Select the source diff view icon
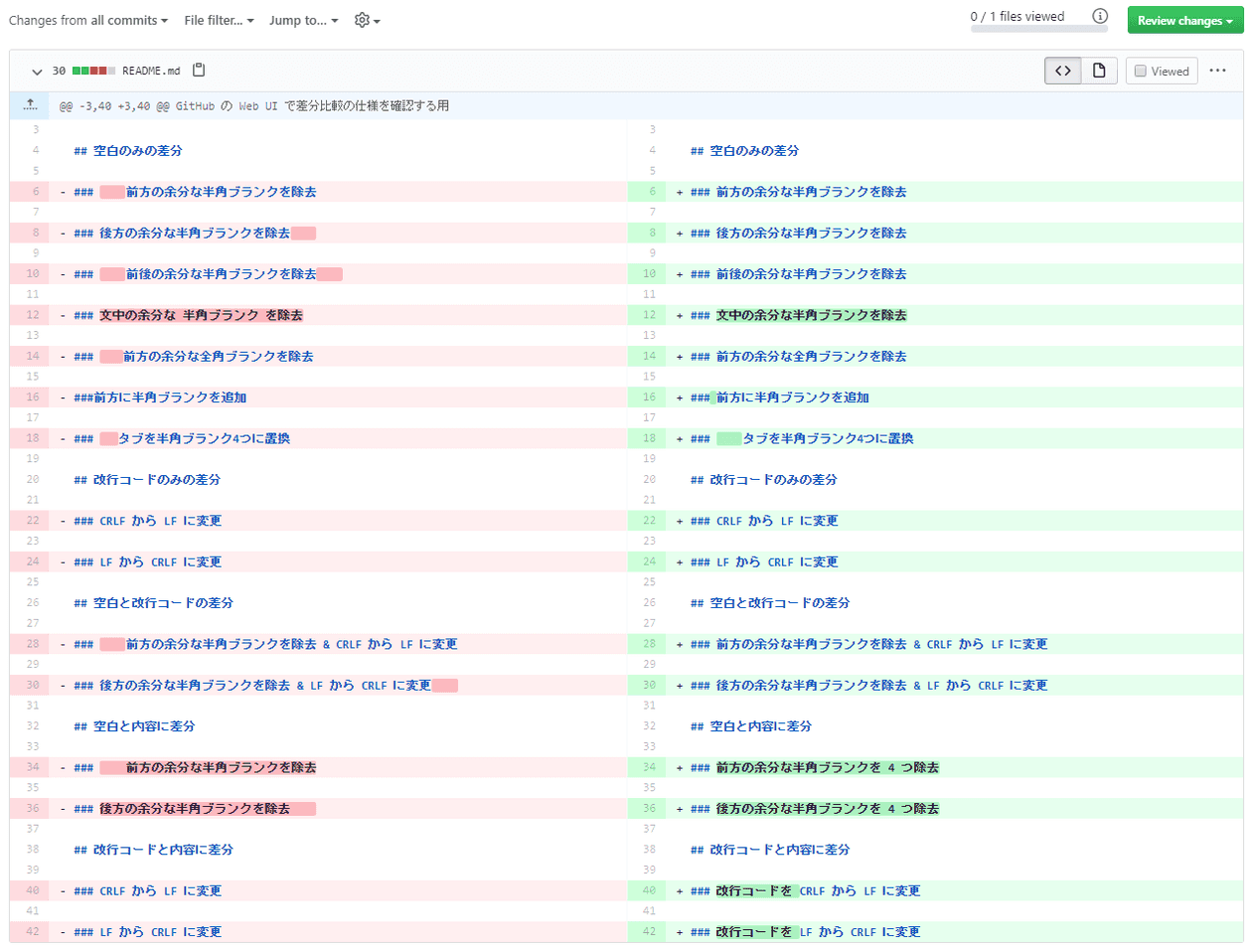The width and height of the screenshot is (1252, 952). pos(1062,71)
